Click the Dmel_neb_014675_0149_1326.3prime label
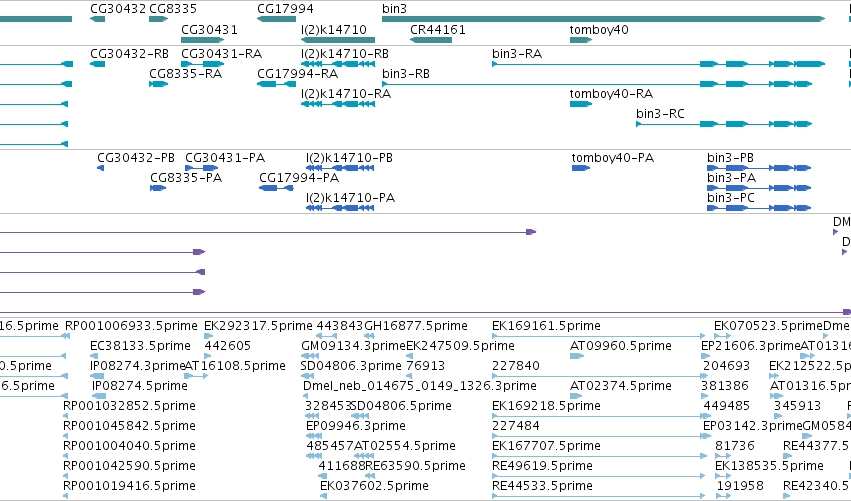 (x=420, y=386)
